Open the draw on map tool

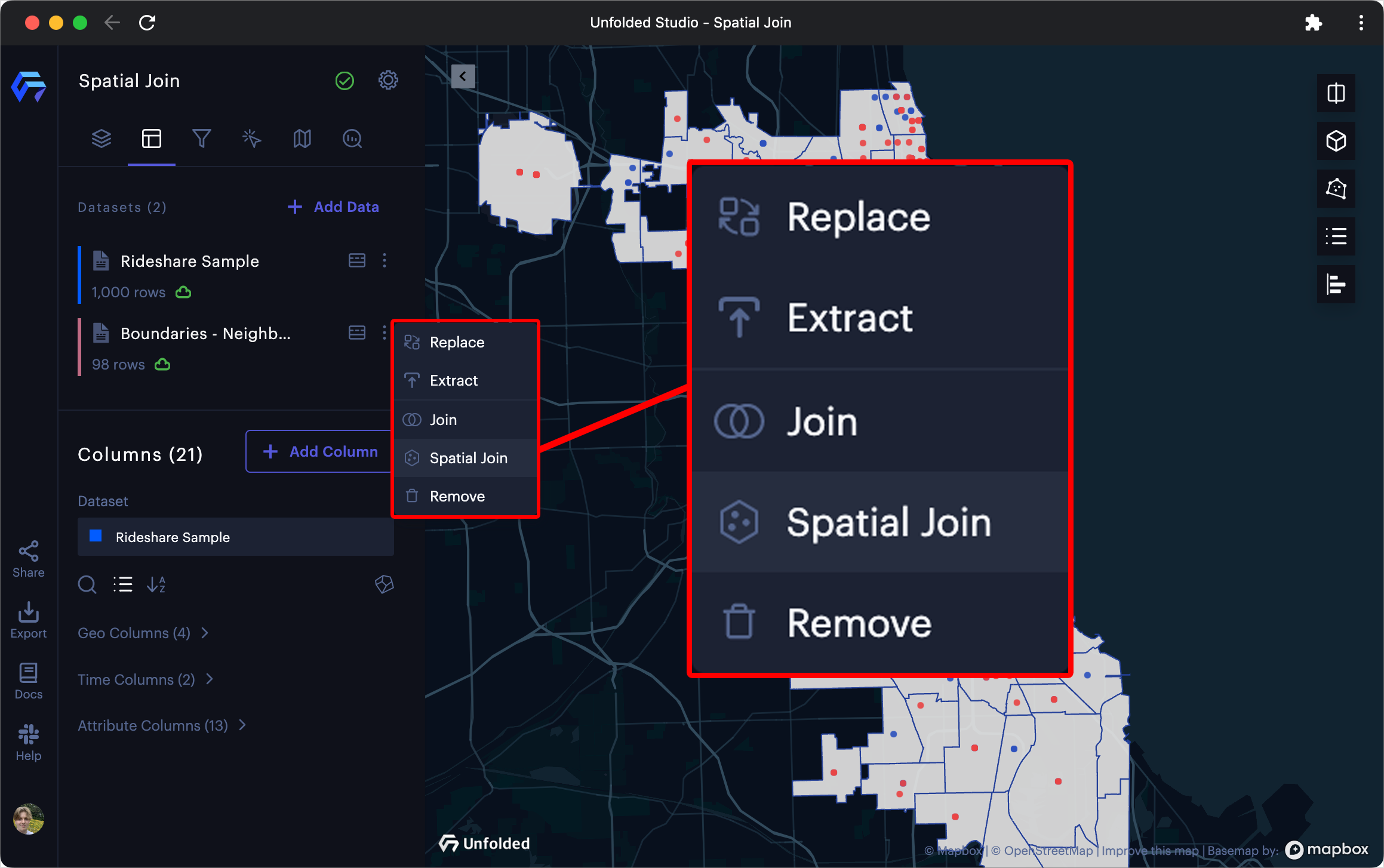pos(1336,189)
